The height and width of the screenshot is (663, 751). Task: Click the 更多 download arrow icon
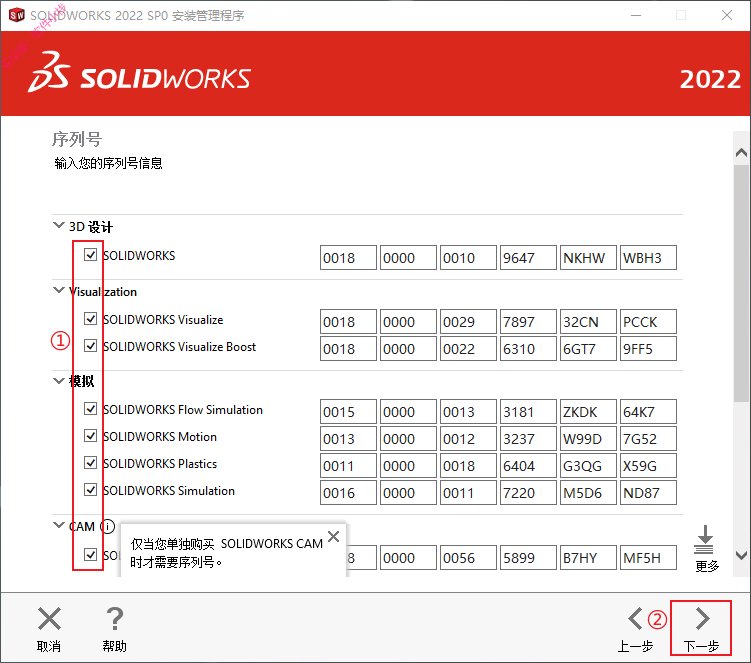[x=705, y=540]
